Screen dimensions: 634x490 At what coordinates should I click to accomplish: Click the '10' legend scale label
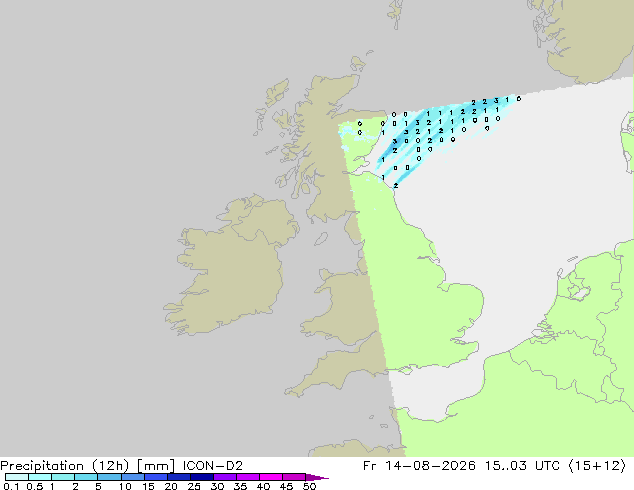click(125, 486)
